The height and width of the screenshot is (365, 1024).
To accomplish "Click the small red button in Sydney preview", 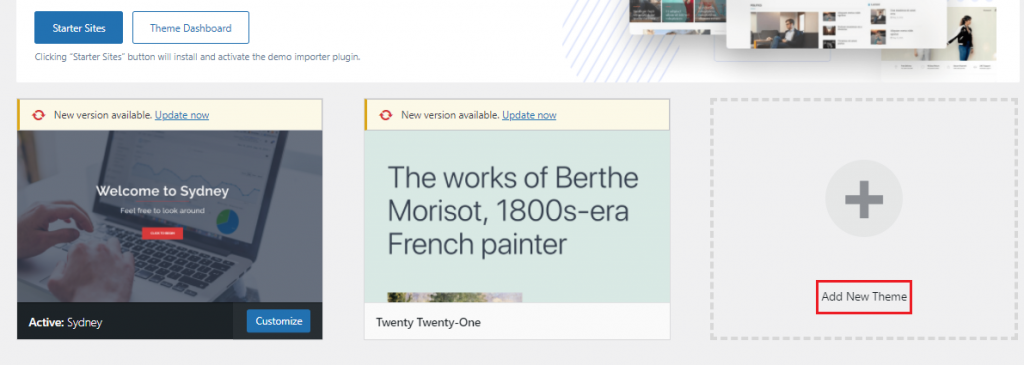I will coord(163,233).
